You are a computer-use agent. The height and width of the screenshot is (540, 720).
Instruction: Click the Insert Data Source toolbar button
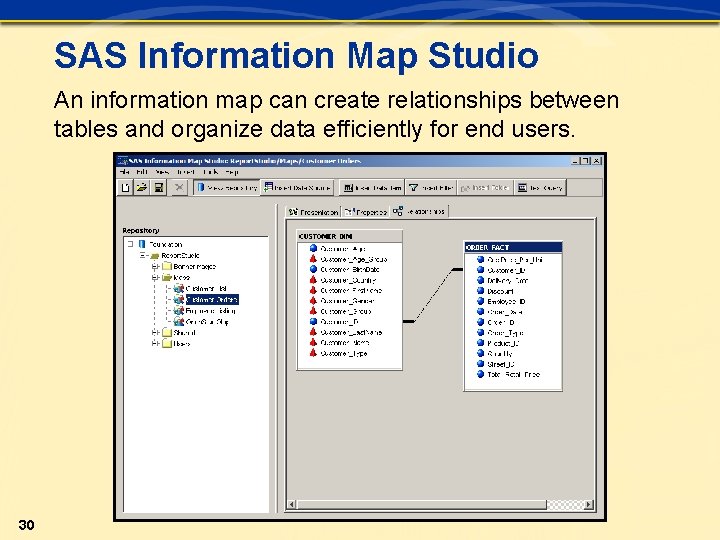[298, 187]
